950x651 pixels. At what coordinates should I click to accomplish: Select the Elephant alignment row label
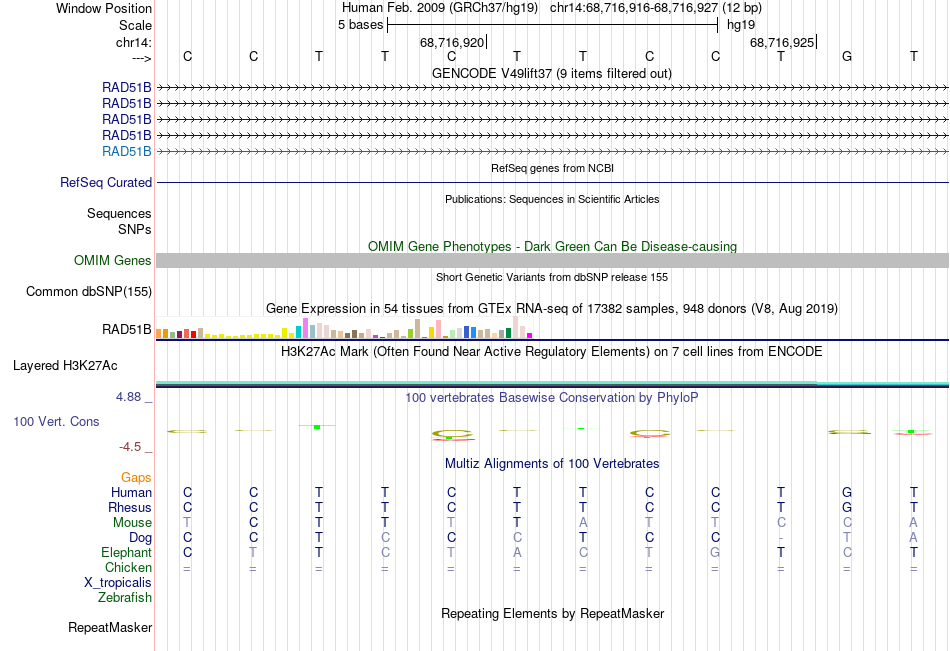[127, 552]
